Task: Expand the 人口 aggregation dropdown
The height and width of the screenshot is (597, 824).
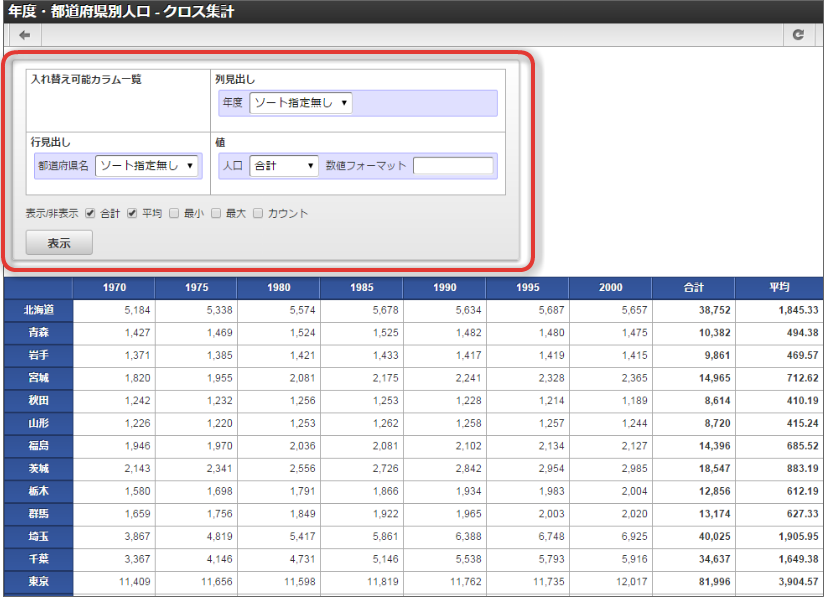Action: tap(284, 165)
